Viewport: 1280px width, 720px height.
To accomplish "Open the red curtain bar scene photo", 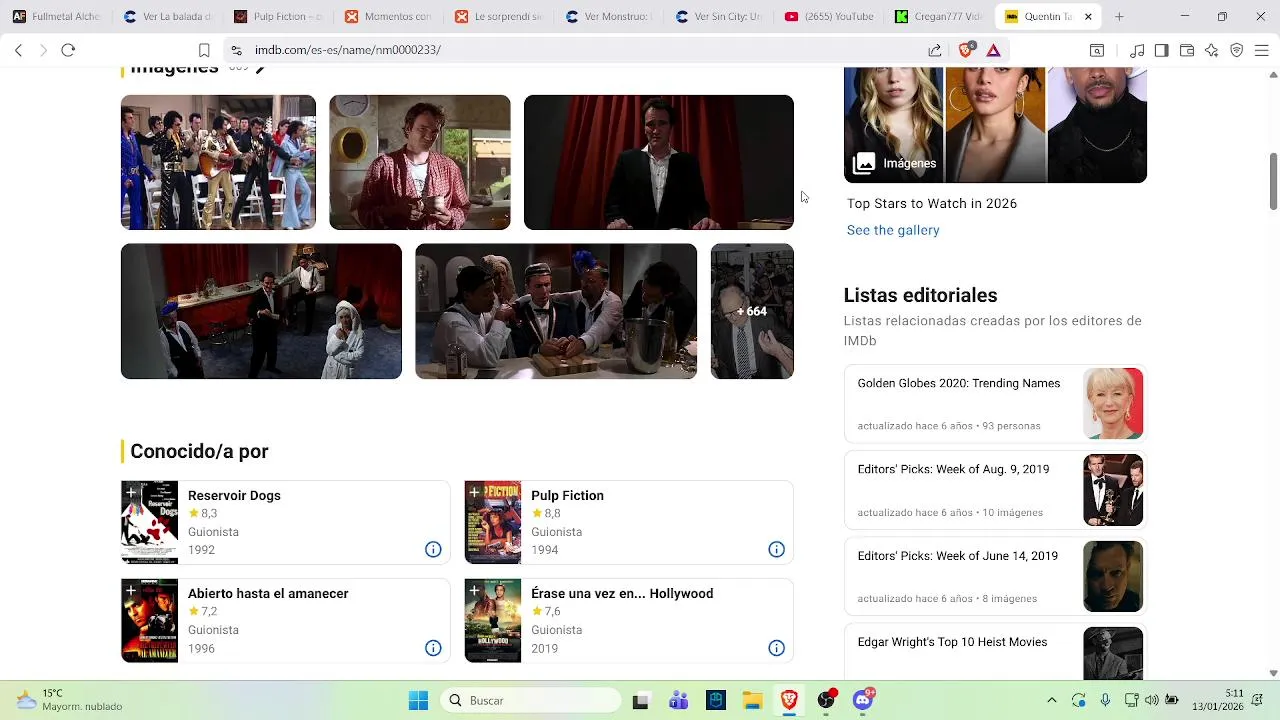I will pos(261,311).
